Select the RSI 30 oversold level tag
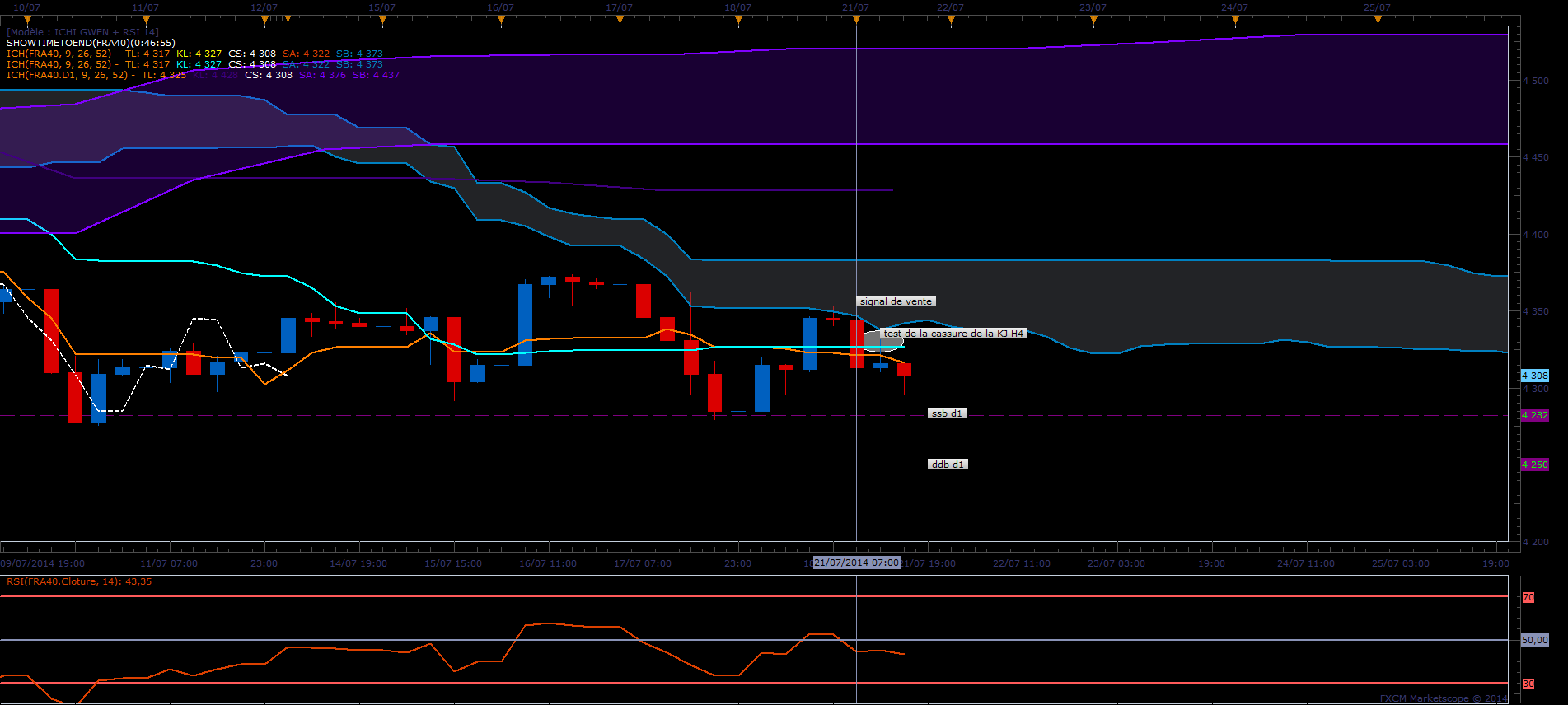This screenshot has width=1568, height=705. click(1528, 684)
